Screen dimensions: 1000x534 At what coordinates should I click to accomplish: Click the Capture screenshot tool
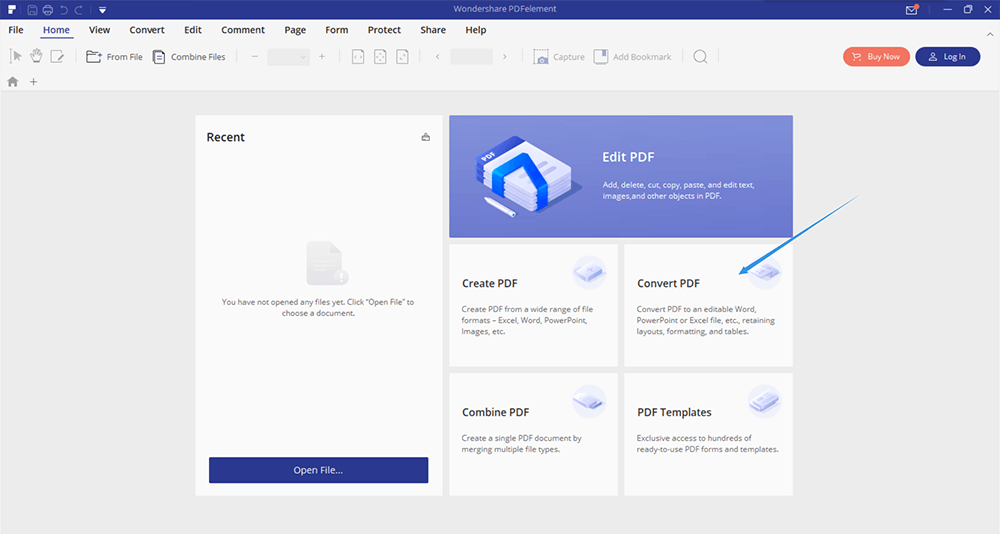coord(559,57)
